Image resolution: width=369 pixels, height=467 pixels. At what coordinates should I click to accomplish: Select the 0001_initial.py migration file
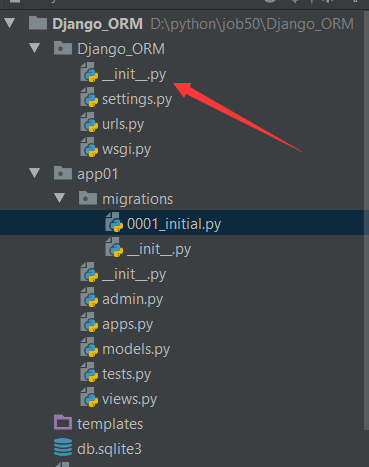174,224
